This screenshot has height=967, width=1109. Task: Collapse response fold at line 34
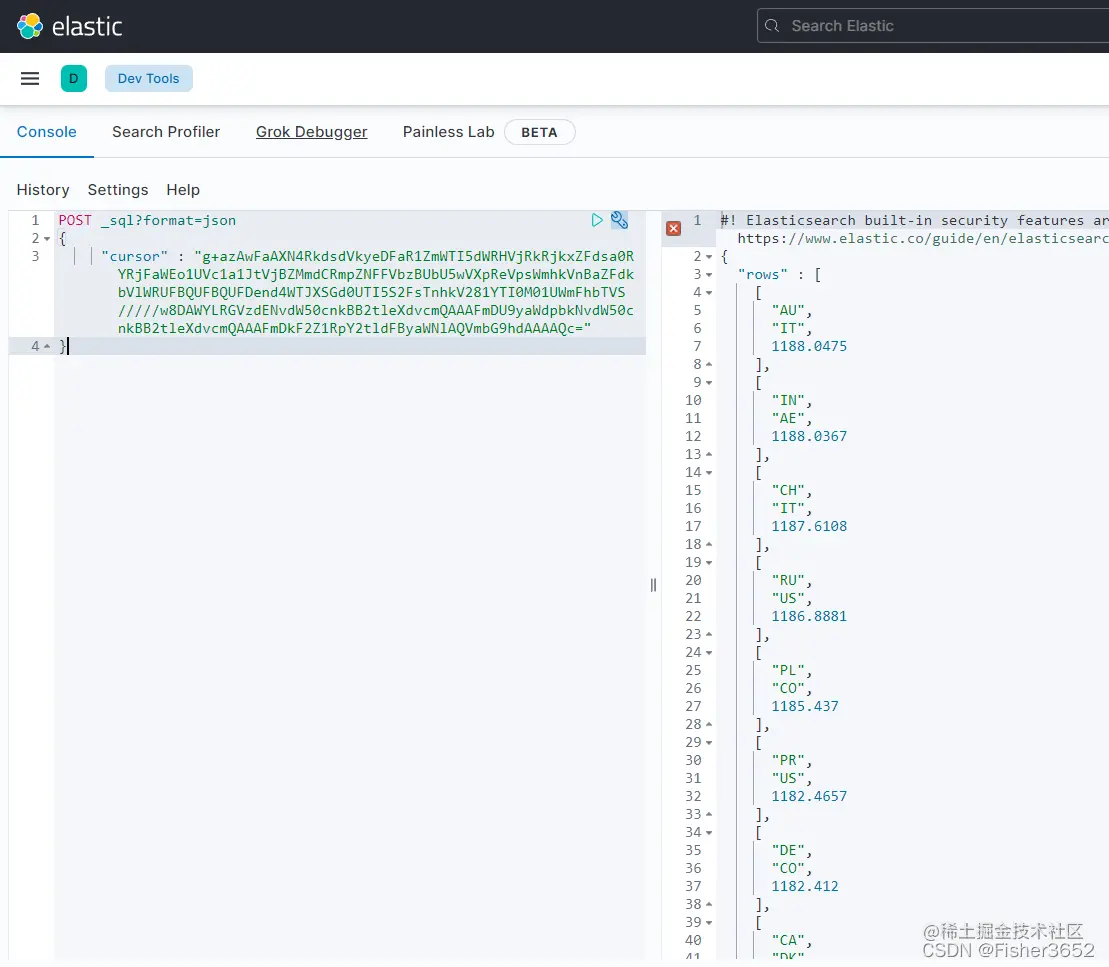(x=709, y=833)
